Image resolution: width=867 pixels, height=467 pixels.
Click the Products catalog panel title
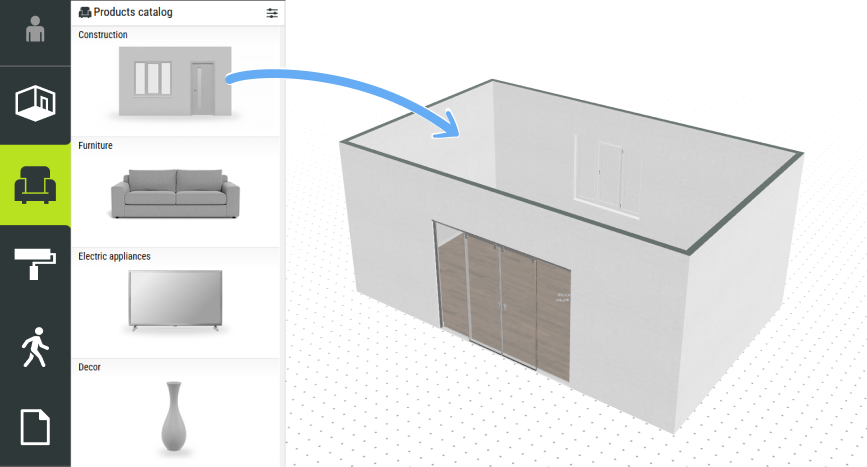134,12
